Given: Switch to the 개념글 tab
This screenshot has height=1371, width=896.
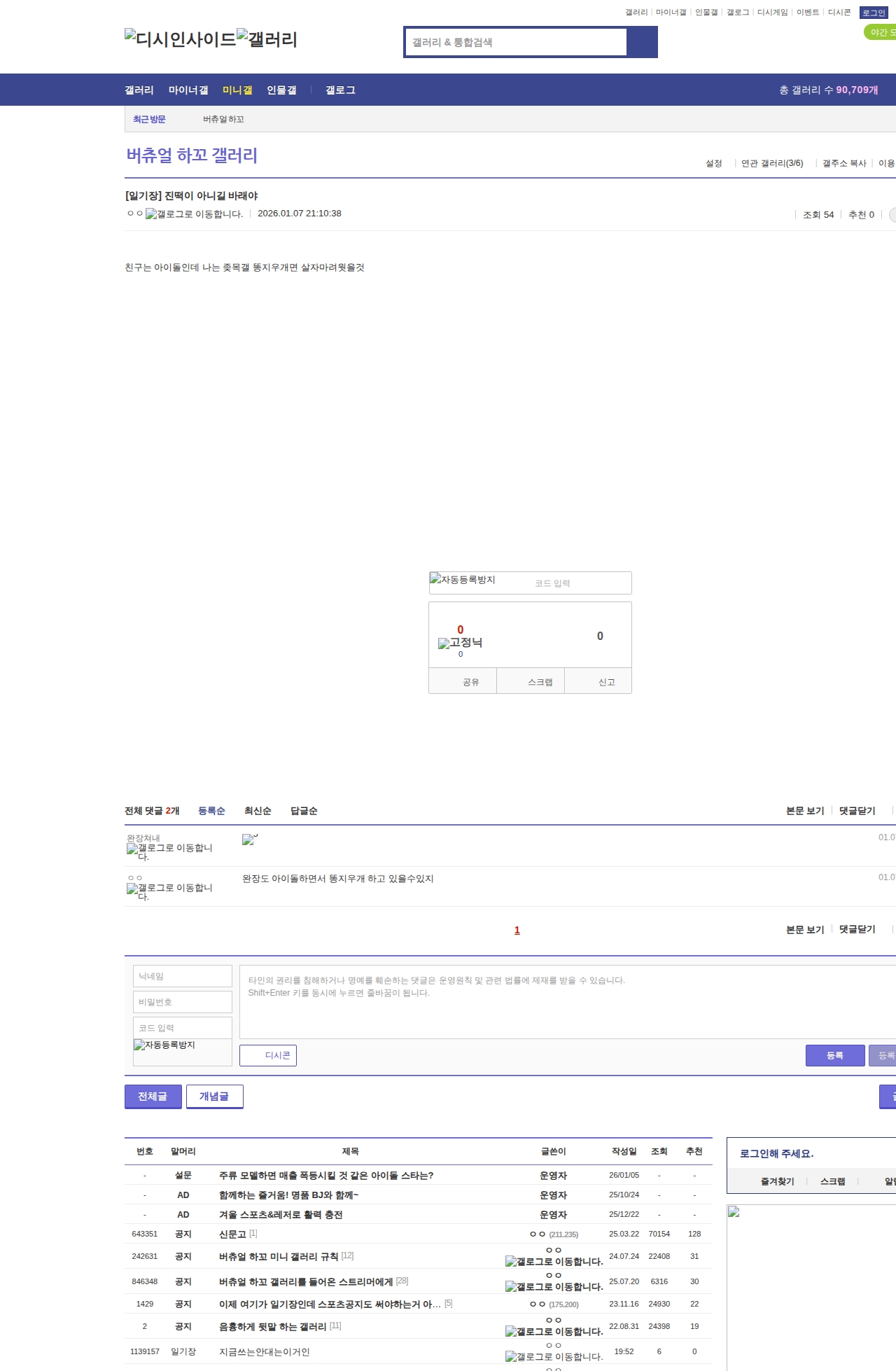Looking at the screenshot, I should pyautogui.click(x=214, y=1097).
